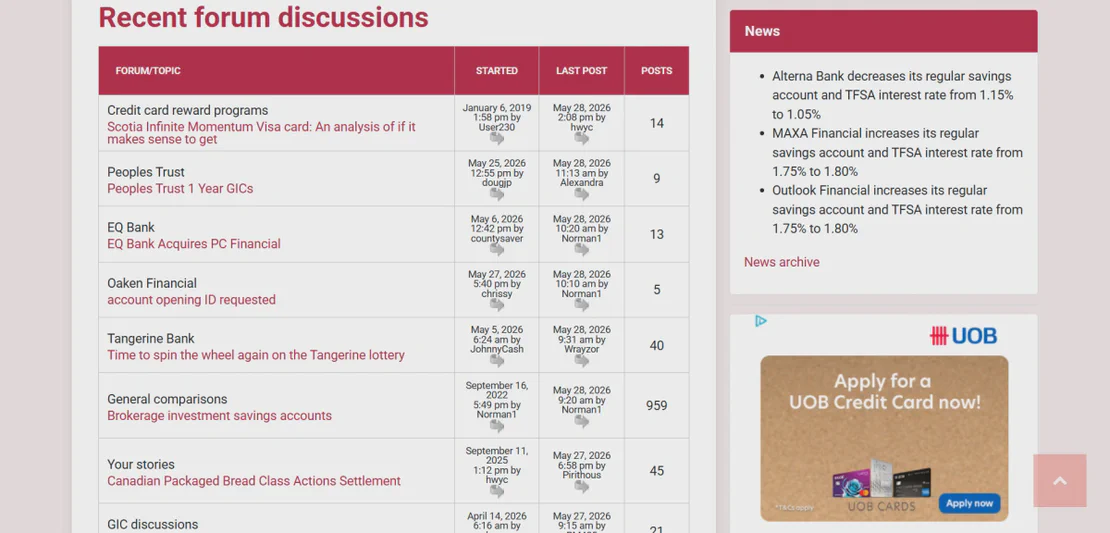Click the Tangerine Bank forum name

pyautogui.click(x=151, y=338)
